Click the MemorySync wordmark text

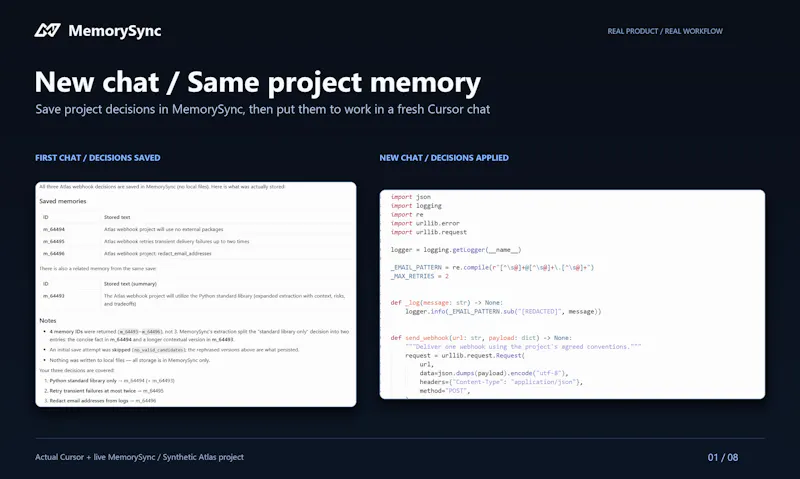(115, 31)
